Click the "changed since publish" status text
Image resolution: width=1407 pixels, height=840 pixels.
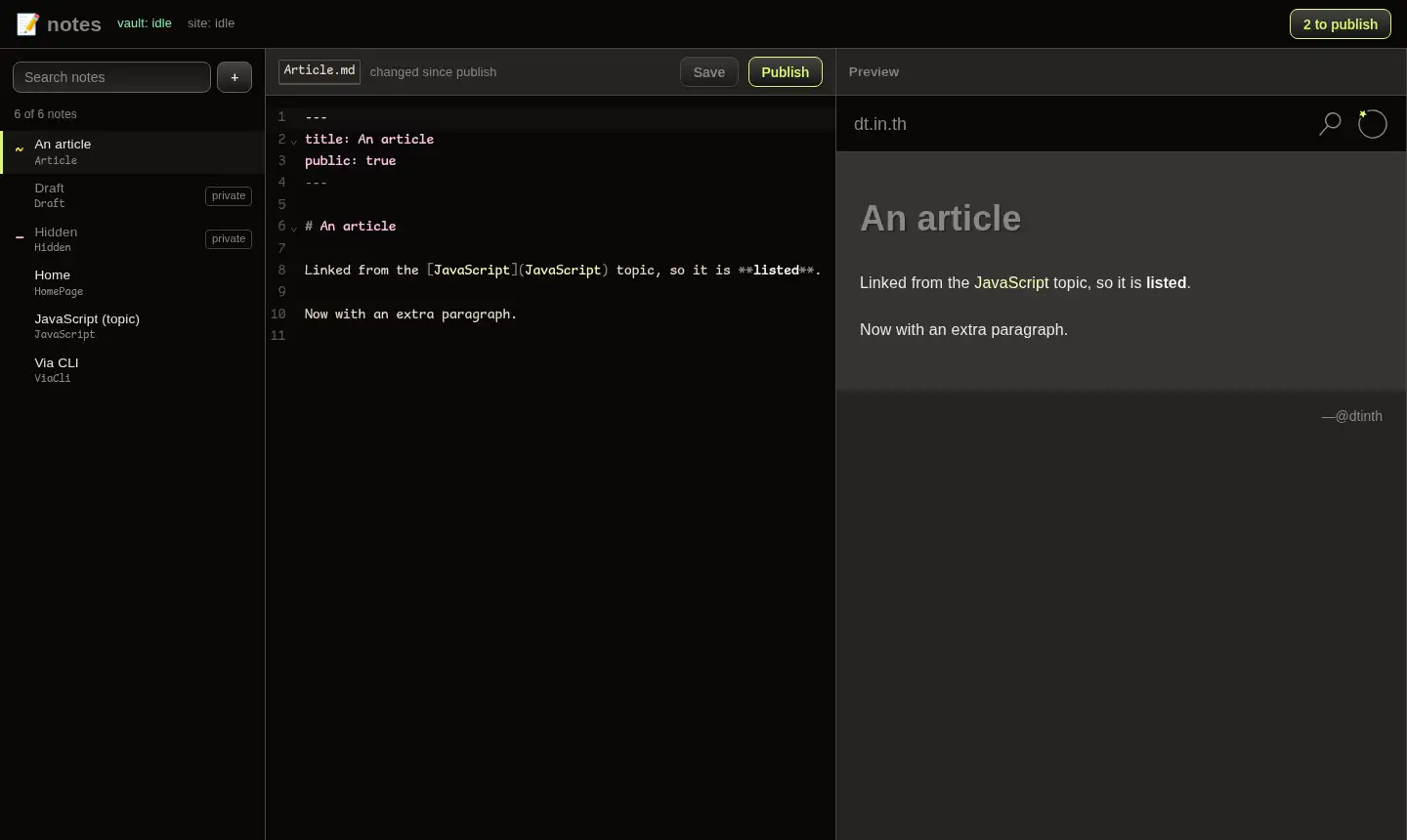coord(433,72)
